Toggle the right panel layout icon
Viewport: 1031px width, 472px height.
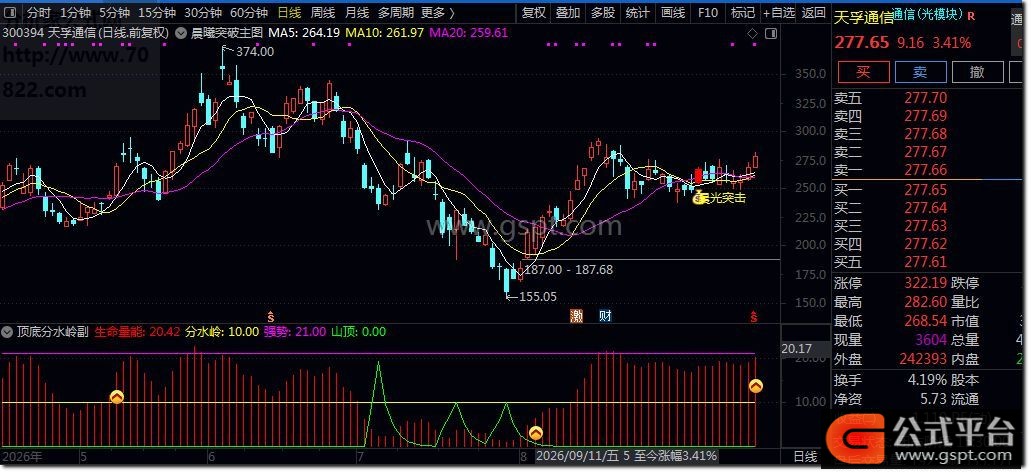(x=770, y=34)
